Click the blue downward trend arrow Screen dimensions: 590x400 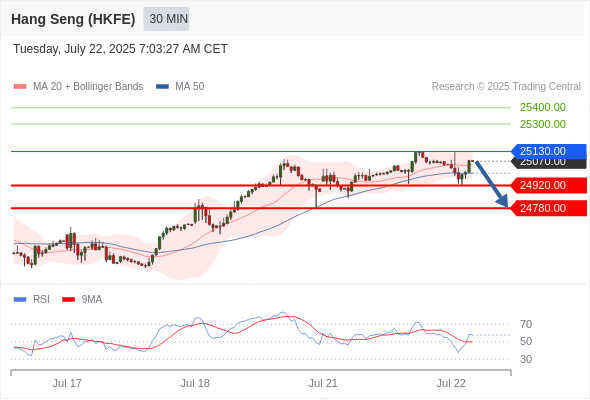pyautogui.click(x=491, y=184)
